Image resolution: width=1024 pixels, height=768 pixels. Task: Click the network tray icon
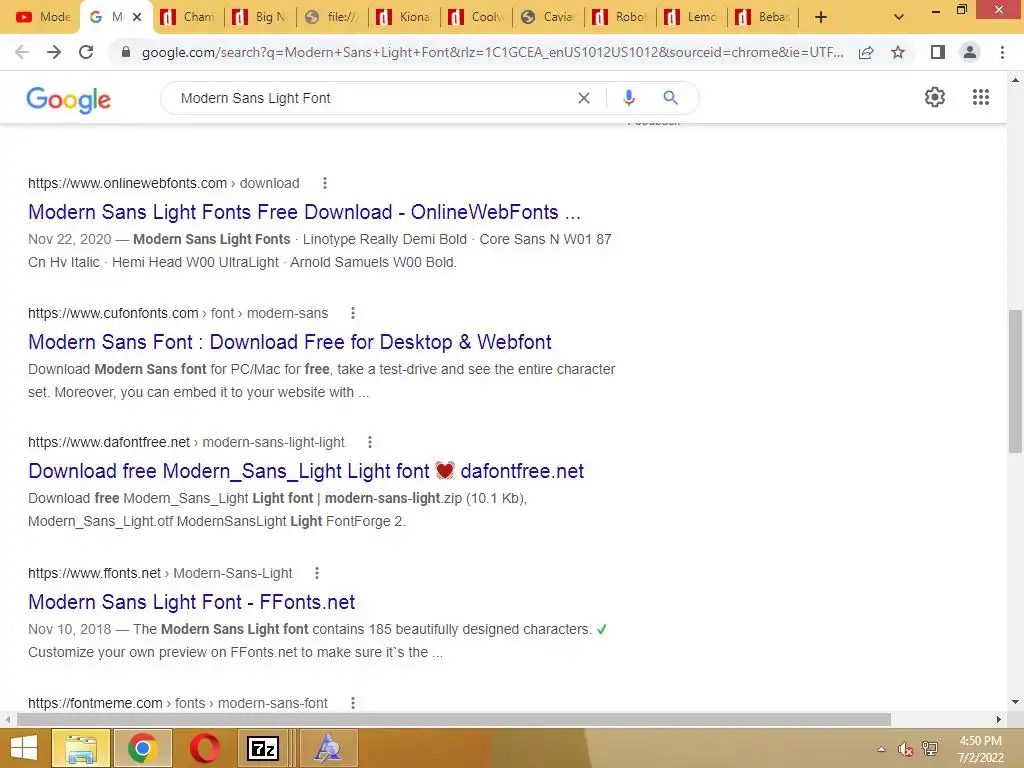point(930,749)
